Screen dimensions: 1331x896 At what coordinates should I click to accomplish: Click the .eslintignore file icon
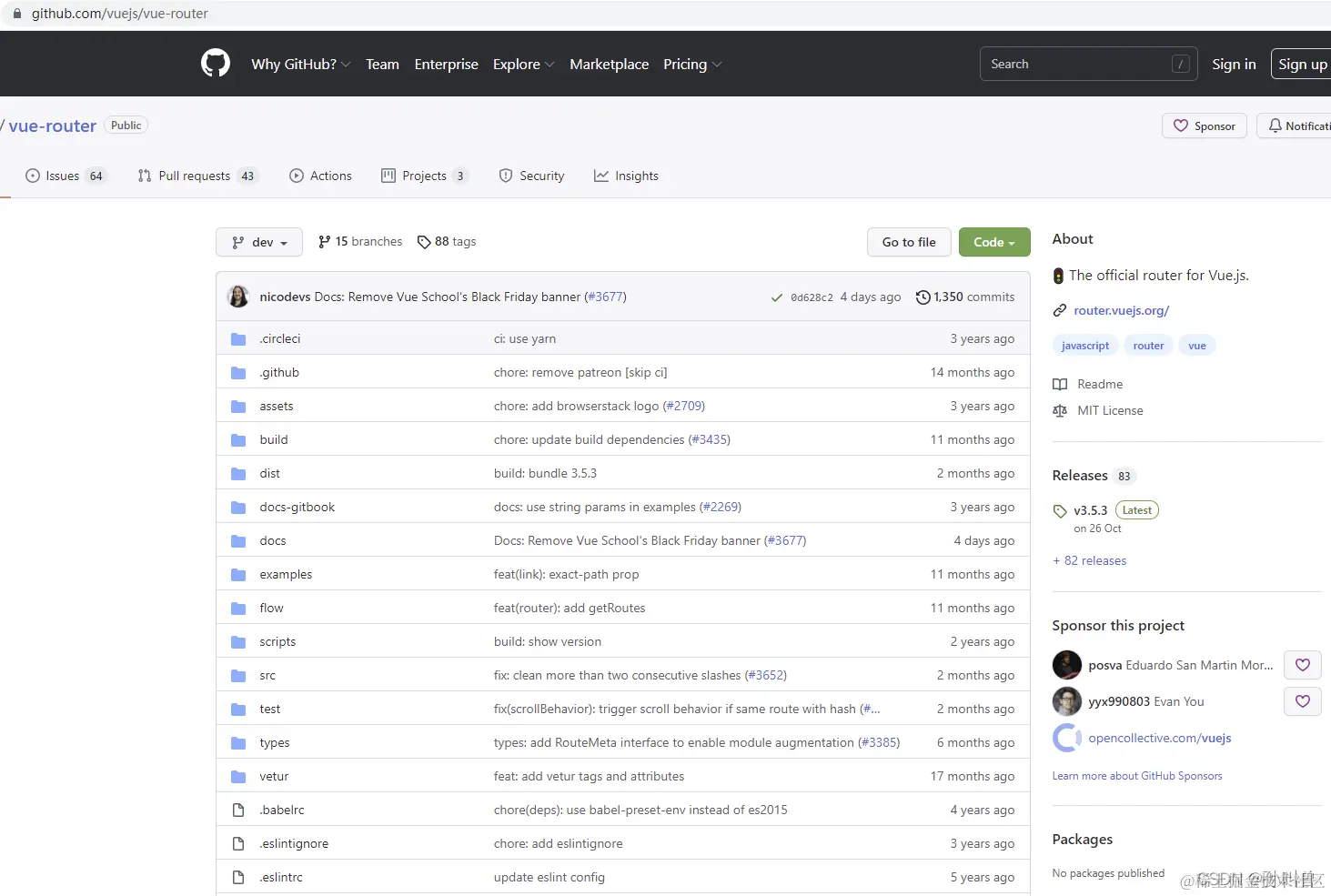click(x=238, y=843)
